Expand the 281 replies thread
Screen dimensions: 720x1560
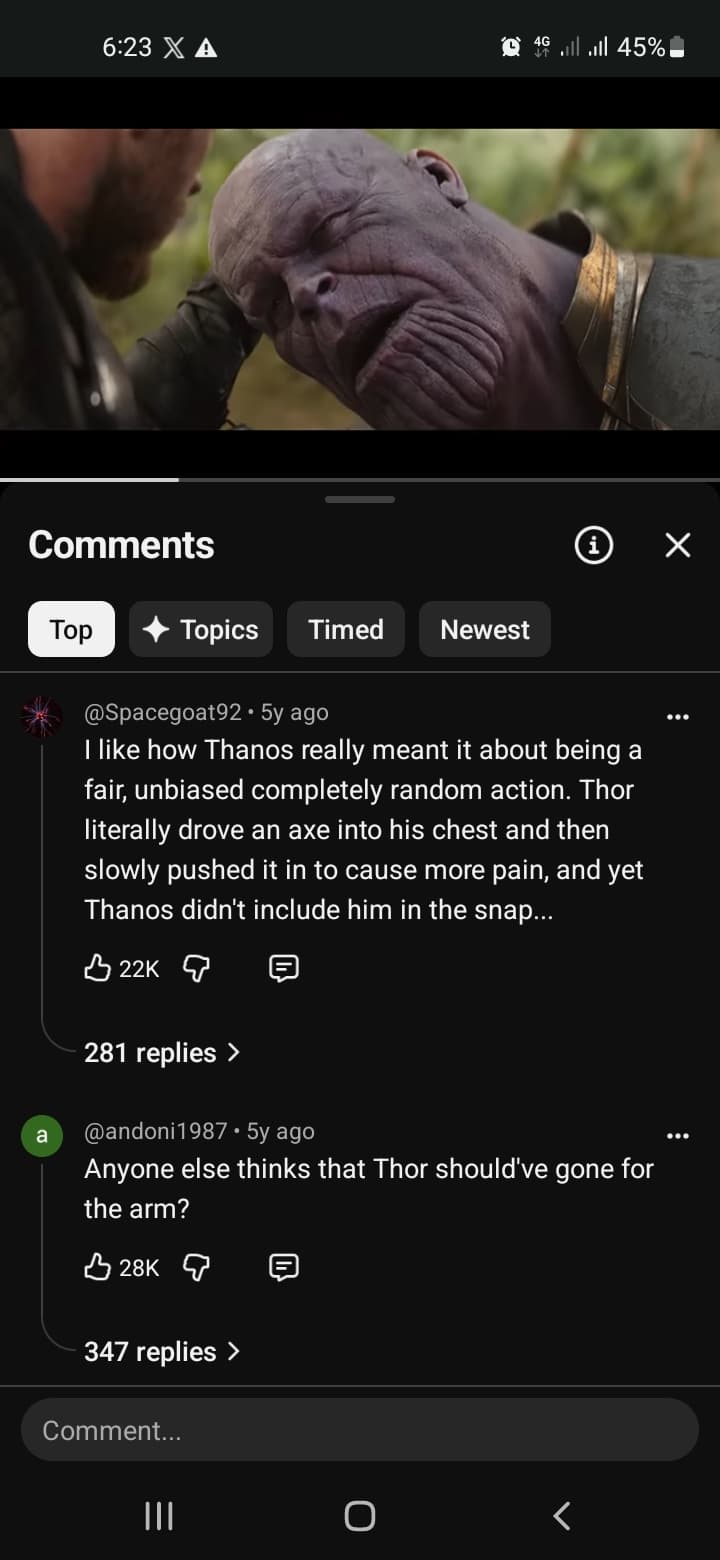(x=162, y=1052)
